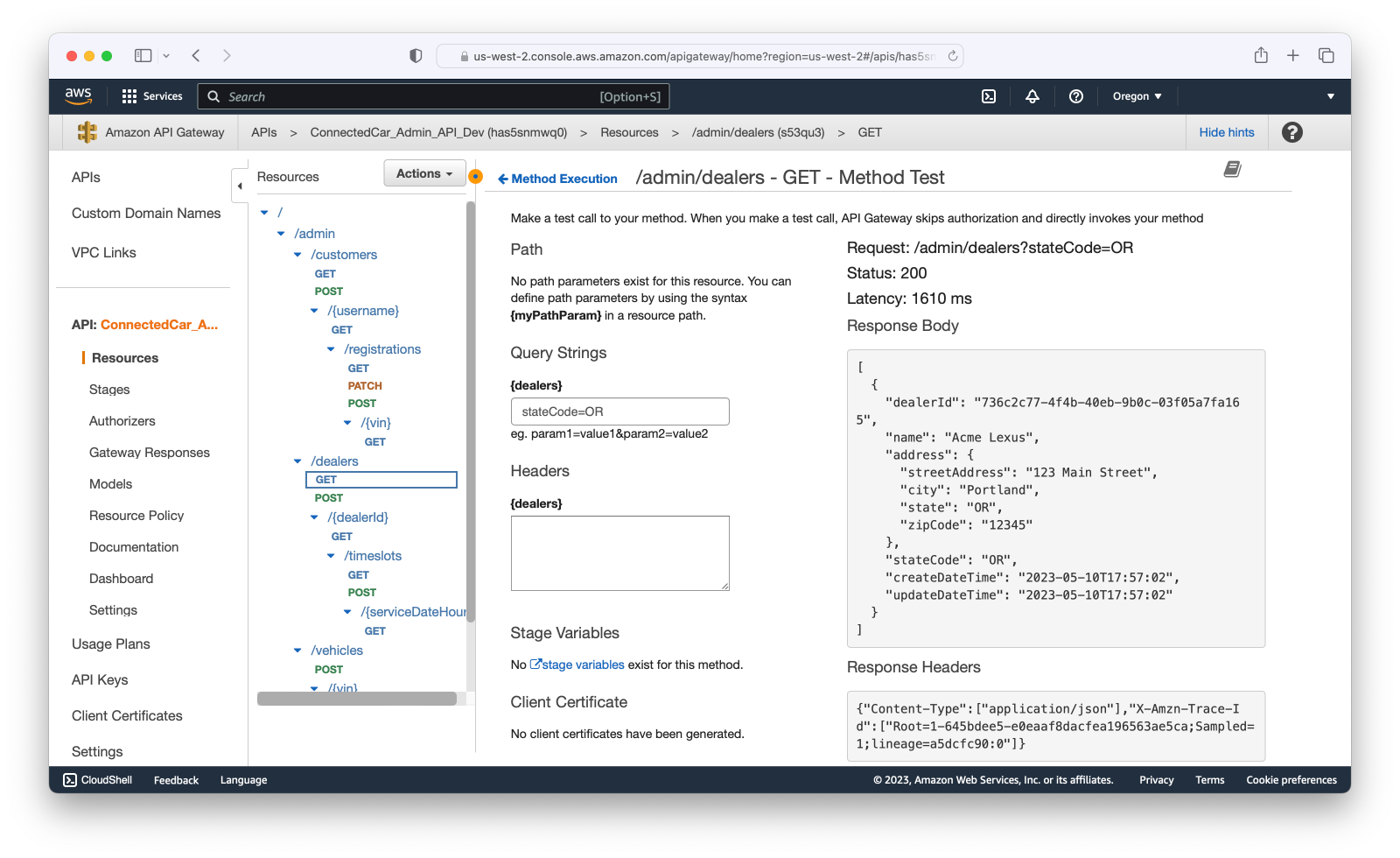Viewport: 1400px width, 858px height.
Task: Collapse the /customers resource tree node
Action: point(297,255)
